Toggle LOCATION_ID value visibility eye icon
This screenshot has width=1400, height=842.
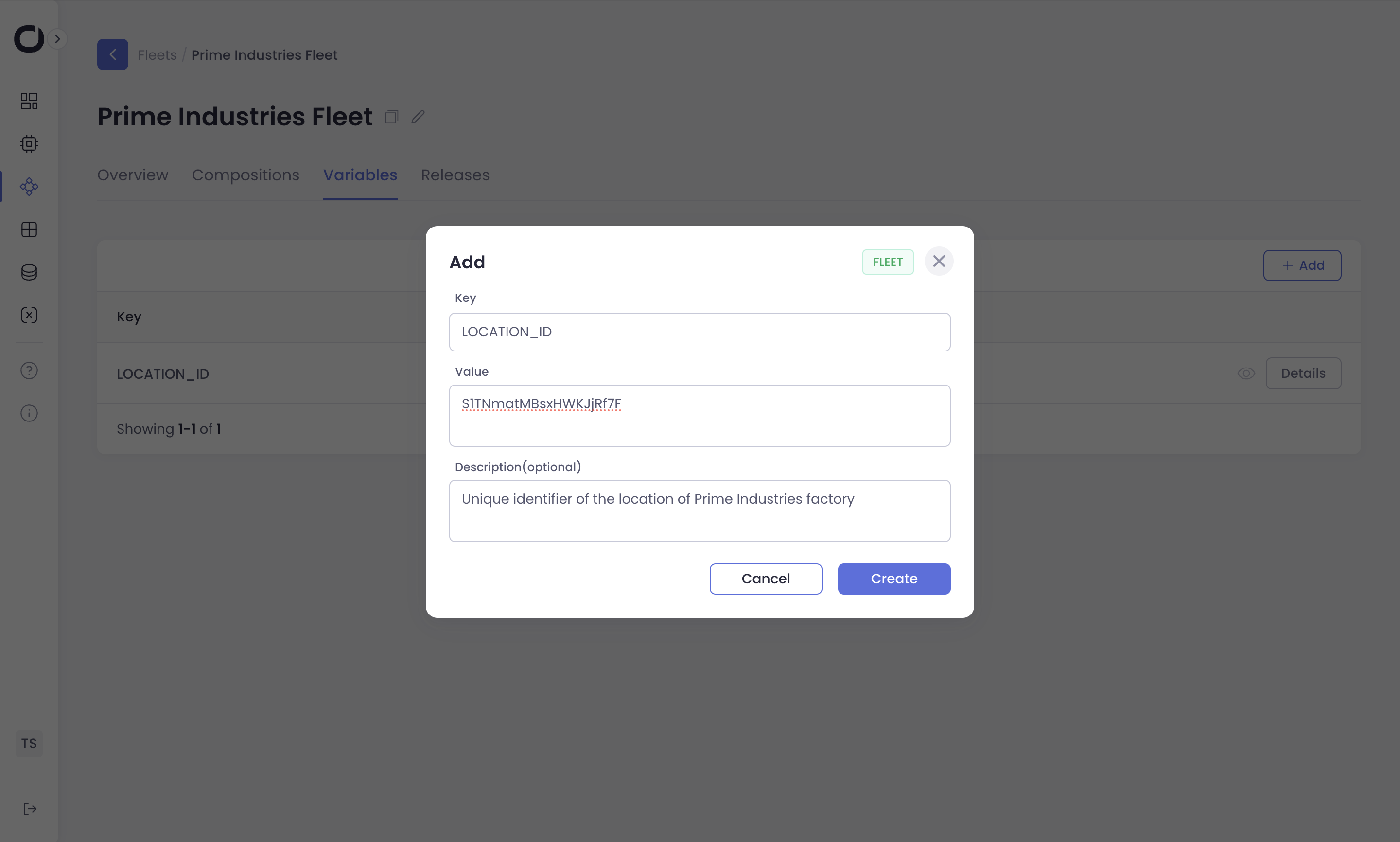click(1246, 373)
